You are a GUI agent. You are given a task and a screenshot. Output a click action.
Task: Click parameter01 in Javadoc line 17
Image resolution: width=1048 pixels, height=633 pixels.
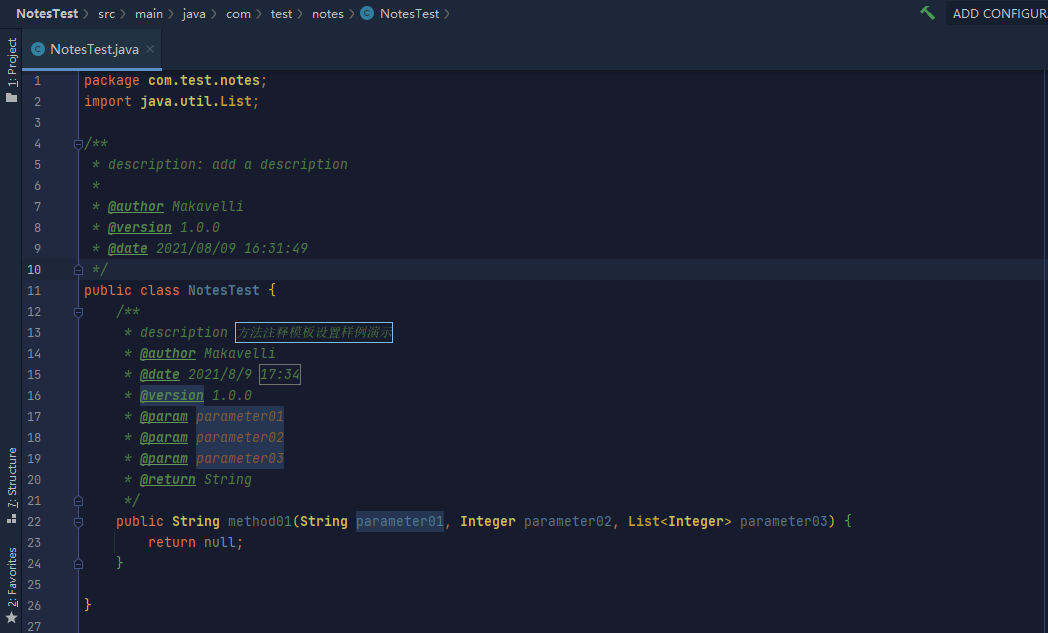[x=240, y=416]
